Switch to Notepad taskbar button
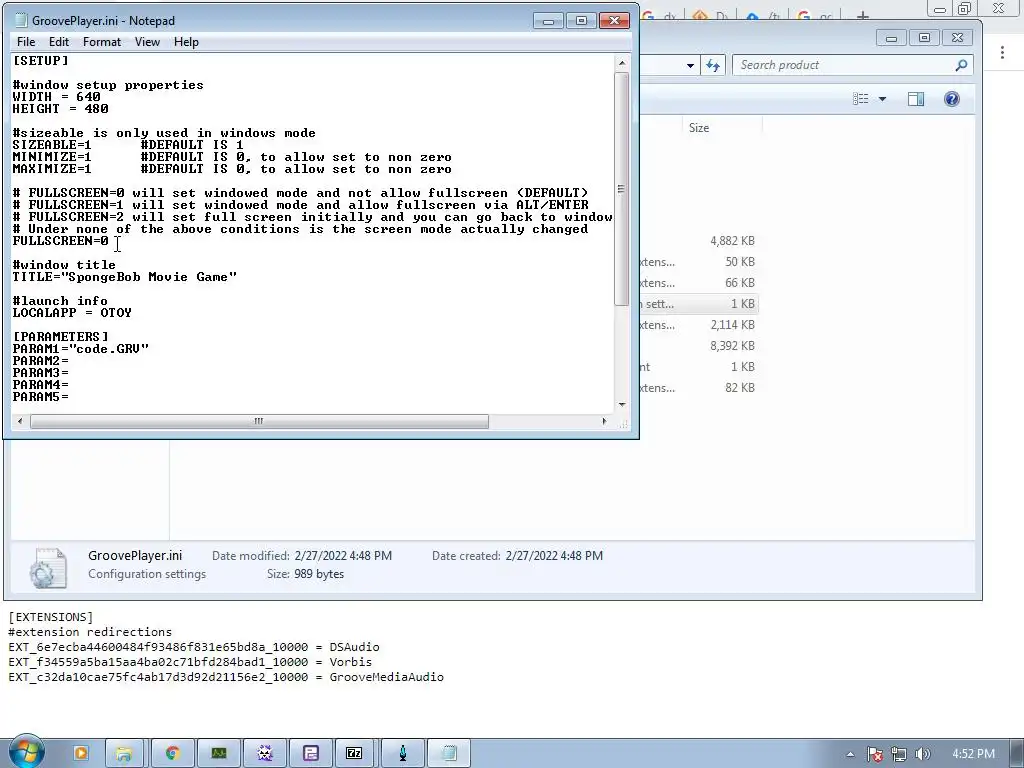1024x768 pixels. click(449, 753)
